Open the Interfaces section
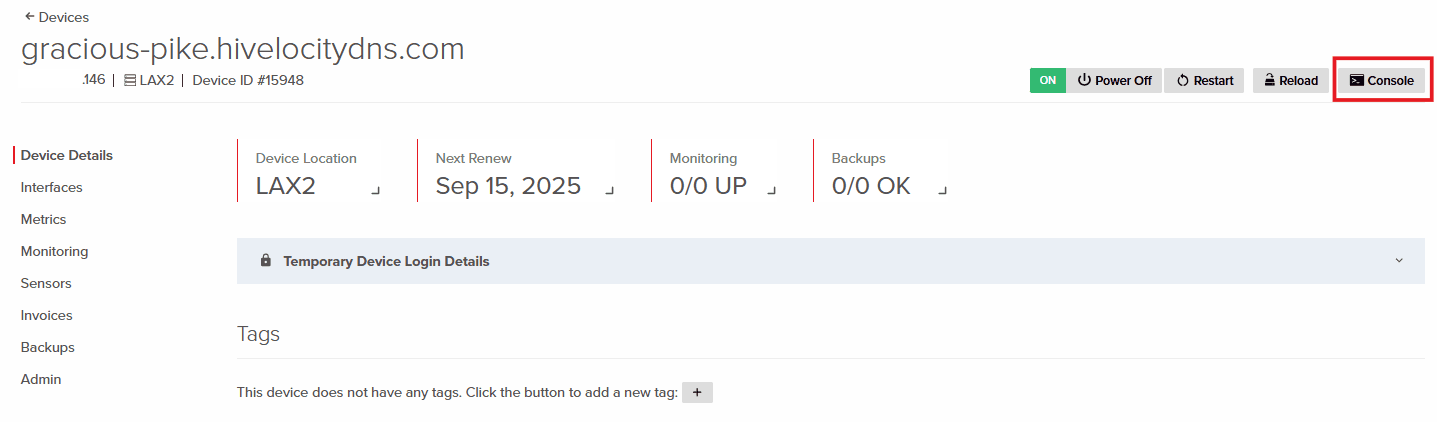Viewport: 1437px width, 422px height. (x=52, y=187)
